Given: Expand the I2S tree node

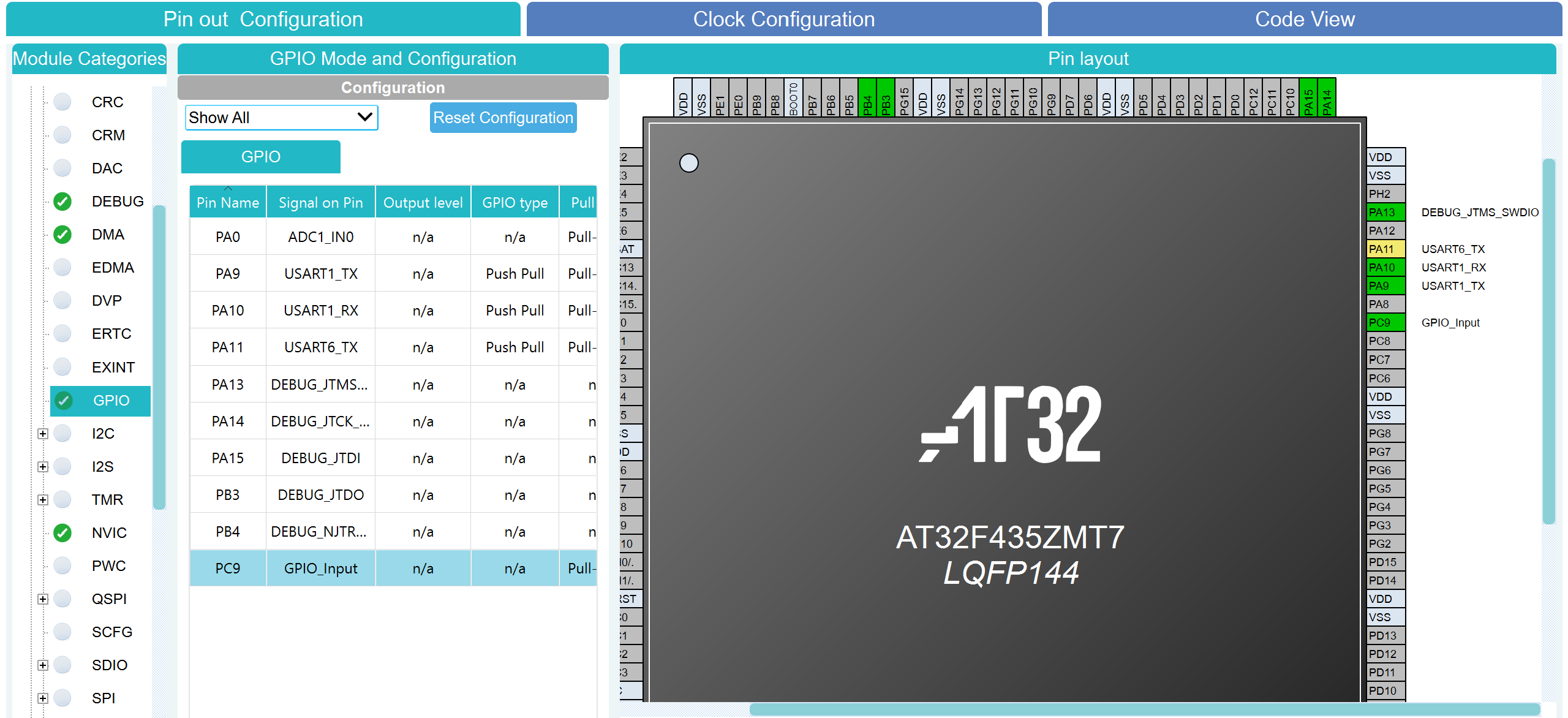Looking at the screenshot, I should pyautogui.click(x=43, y=467).
